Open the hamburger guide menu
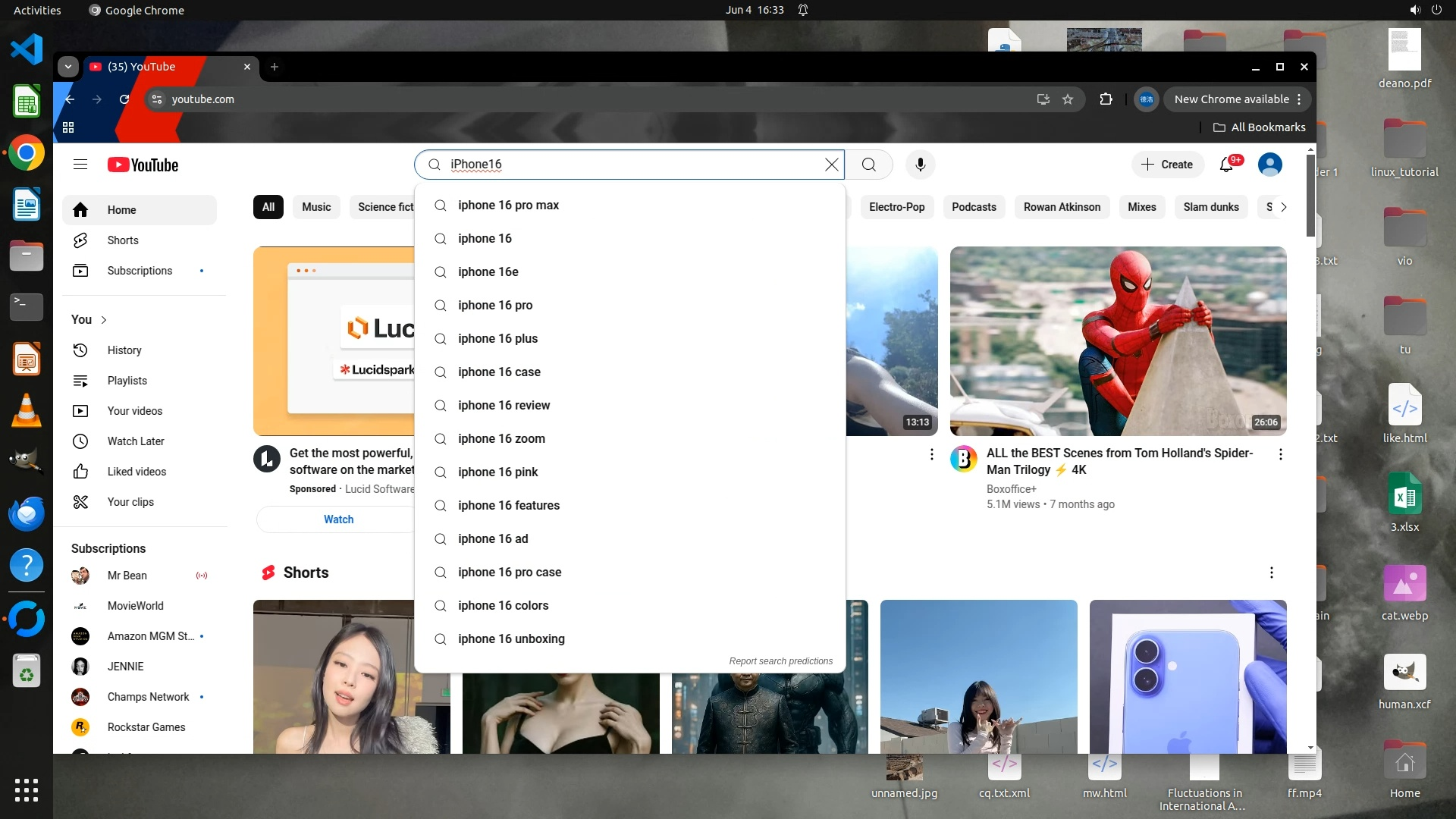Screen dimensions: 1456x819 (80, 165)
